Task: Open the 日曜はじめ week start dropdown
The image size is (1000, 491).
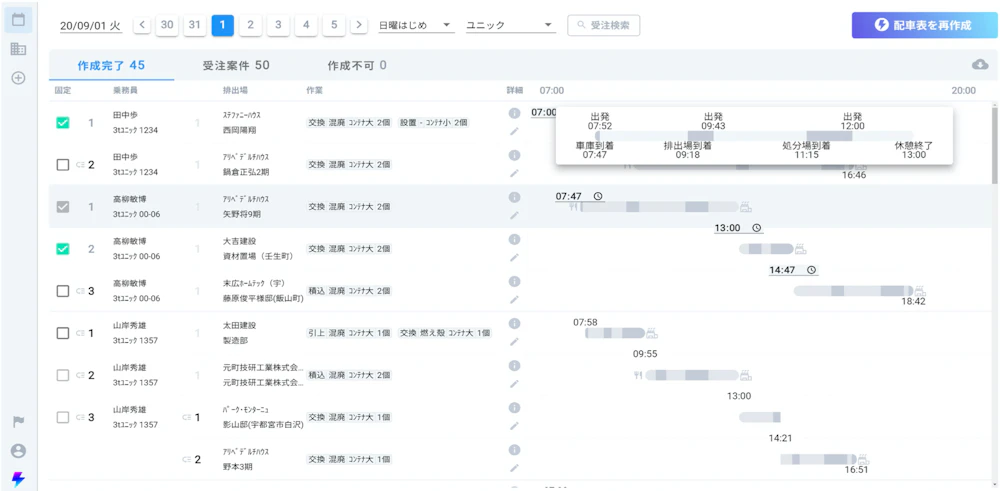Action: coord(416,26)
